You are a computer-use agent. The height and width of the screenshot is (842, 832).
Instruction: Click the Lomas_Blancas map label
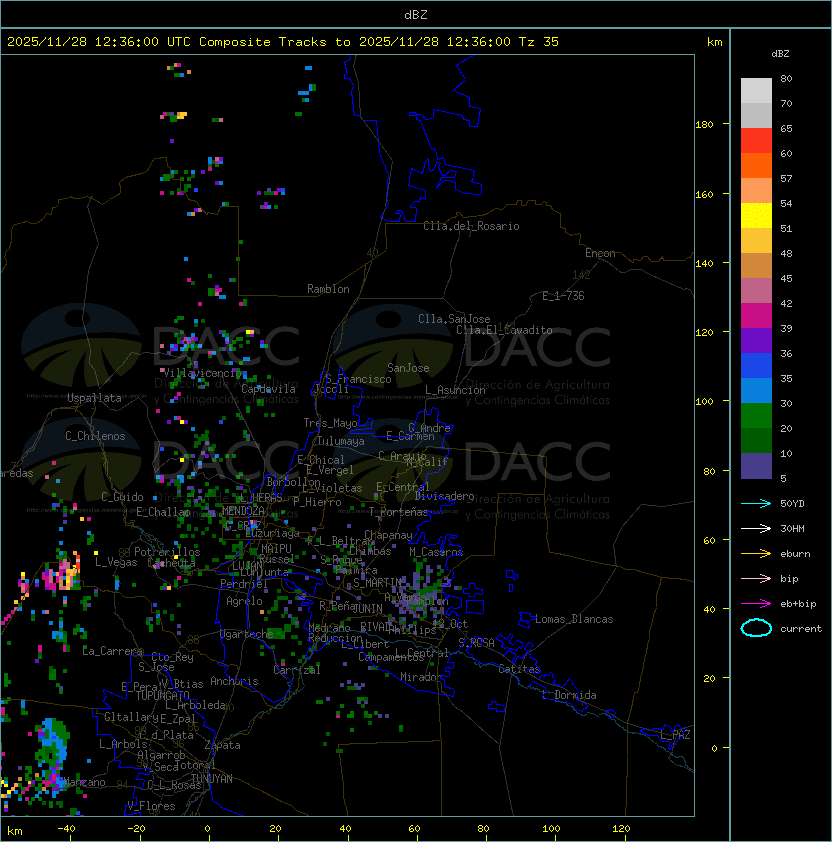click(574, 619)
